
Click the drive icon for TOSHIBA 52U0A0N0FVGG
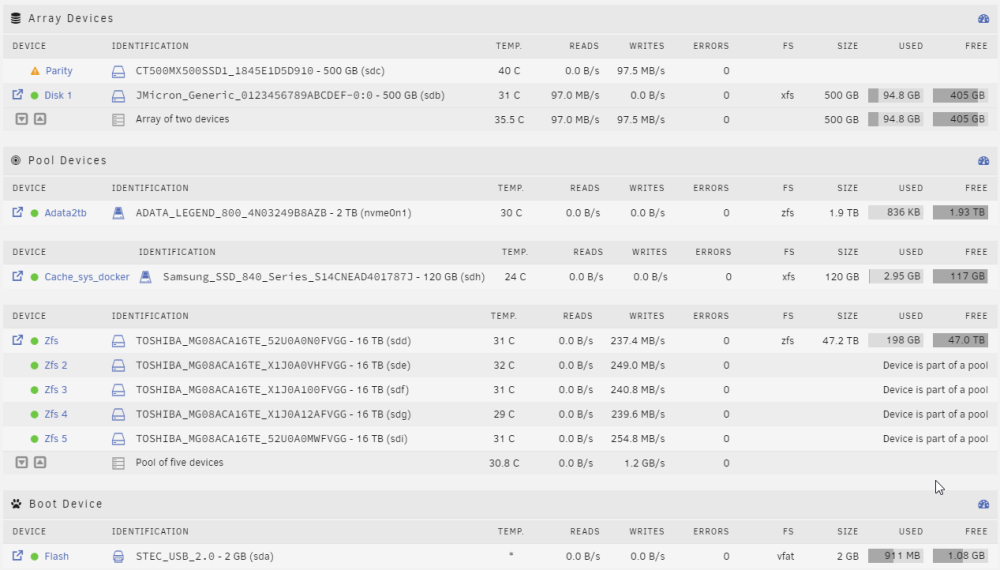tap(118, 341)
